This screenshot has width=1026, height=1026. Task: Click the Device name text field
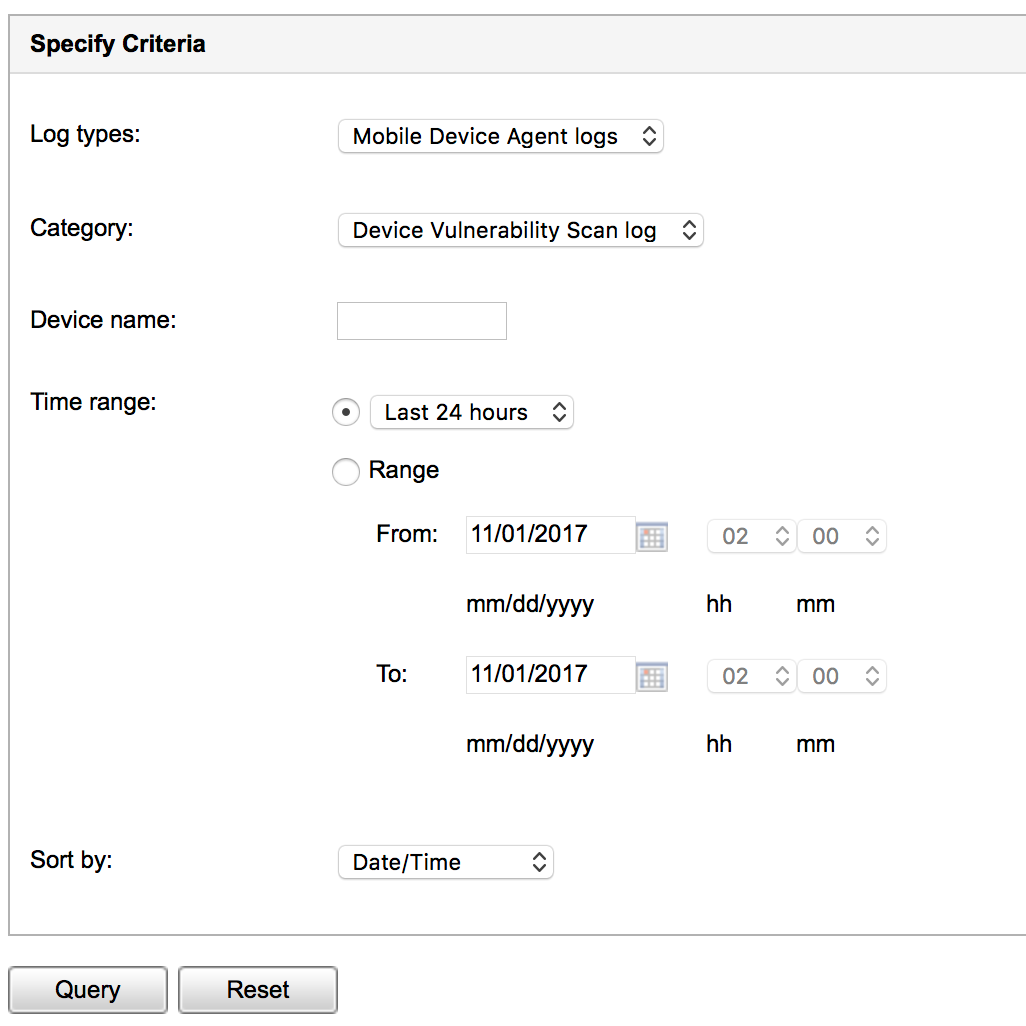pyautogui.click(x=422, y=321)
